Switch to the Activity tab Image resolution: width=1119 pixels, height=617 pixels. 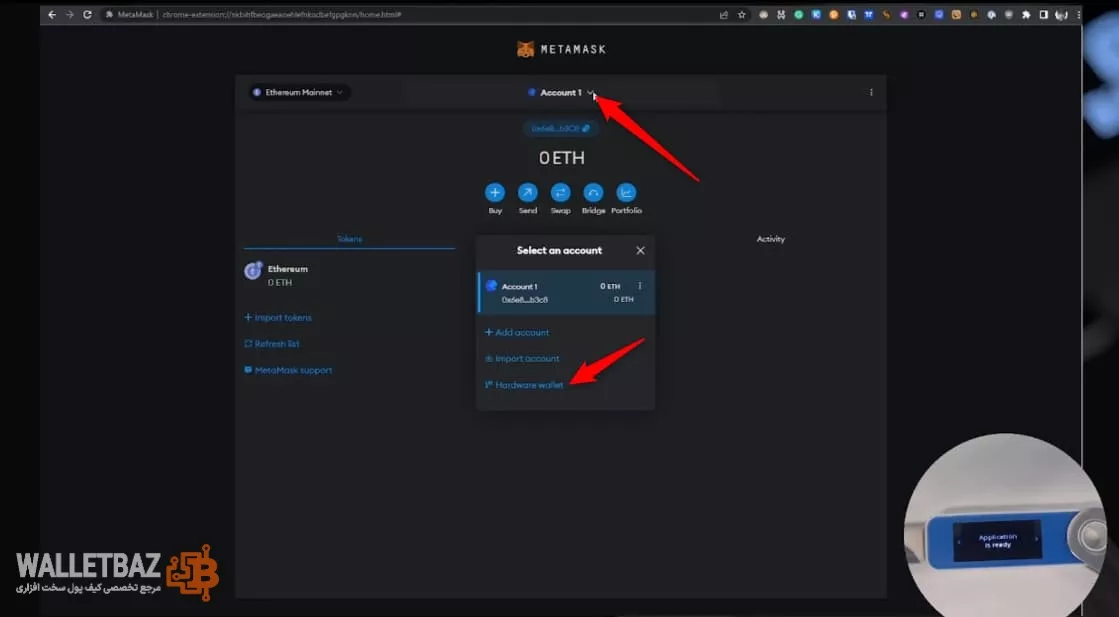click(771, 239)
